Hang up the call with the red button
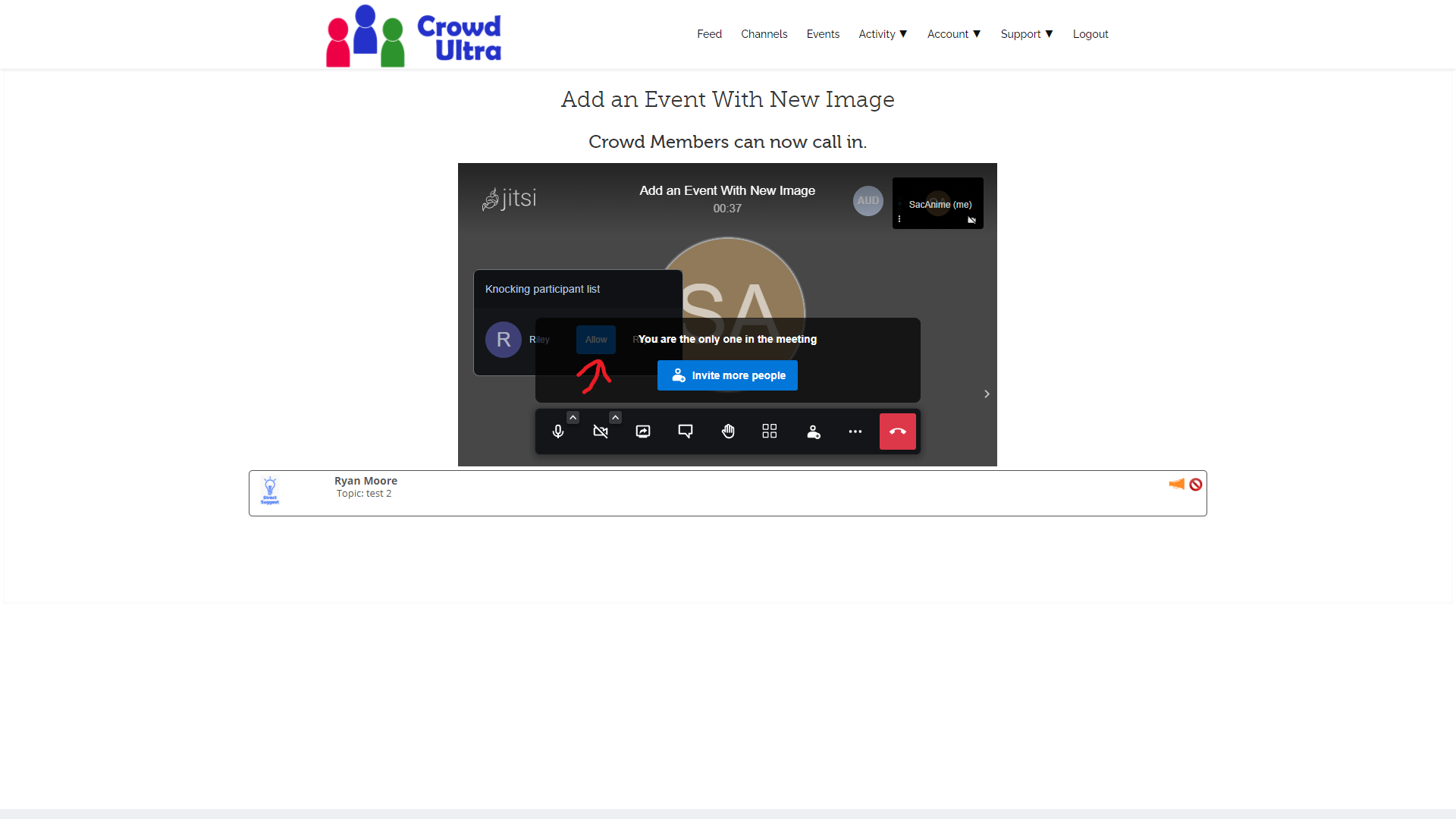The image size is (1456, 819). (897, 431)
